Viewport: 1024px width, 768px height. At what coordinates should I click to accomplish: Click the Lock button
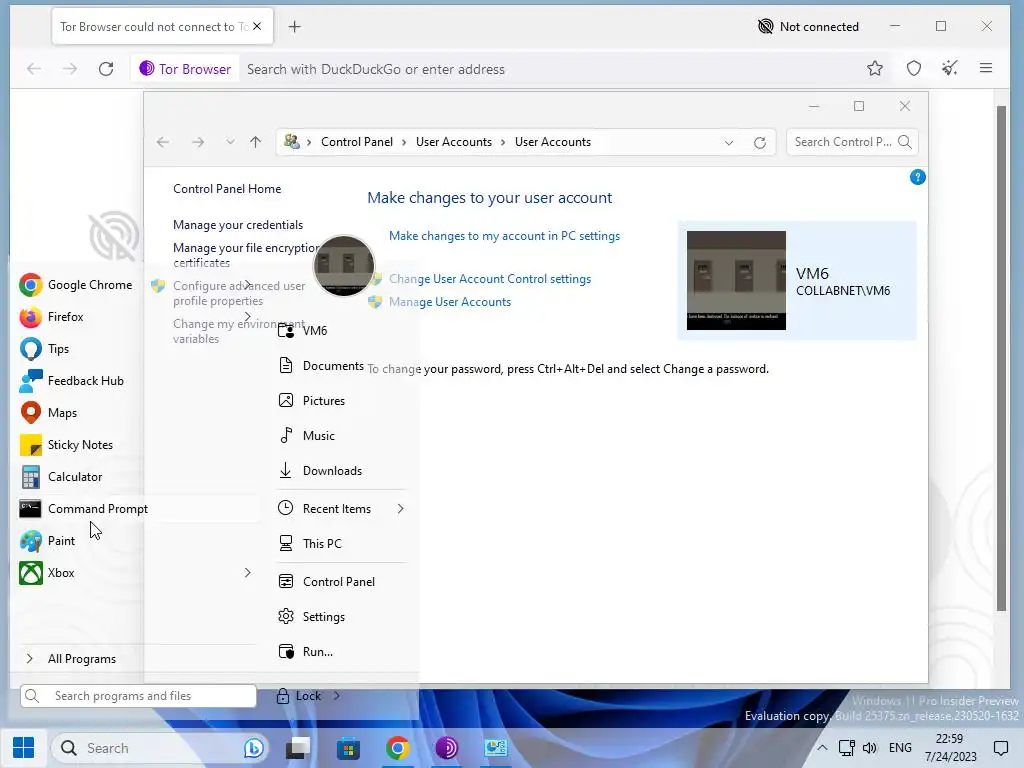(x=298, y=696)
